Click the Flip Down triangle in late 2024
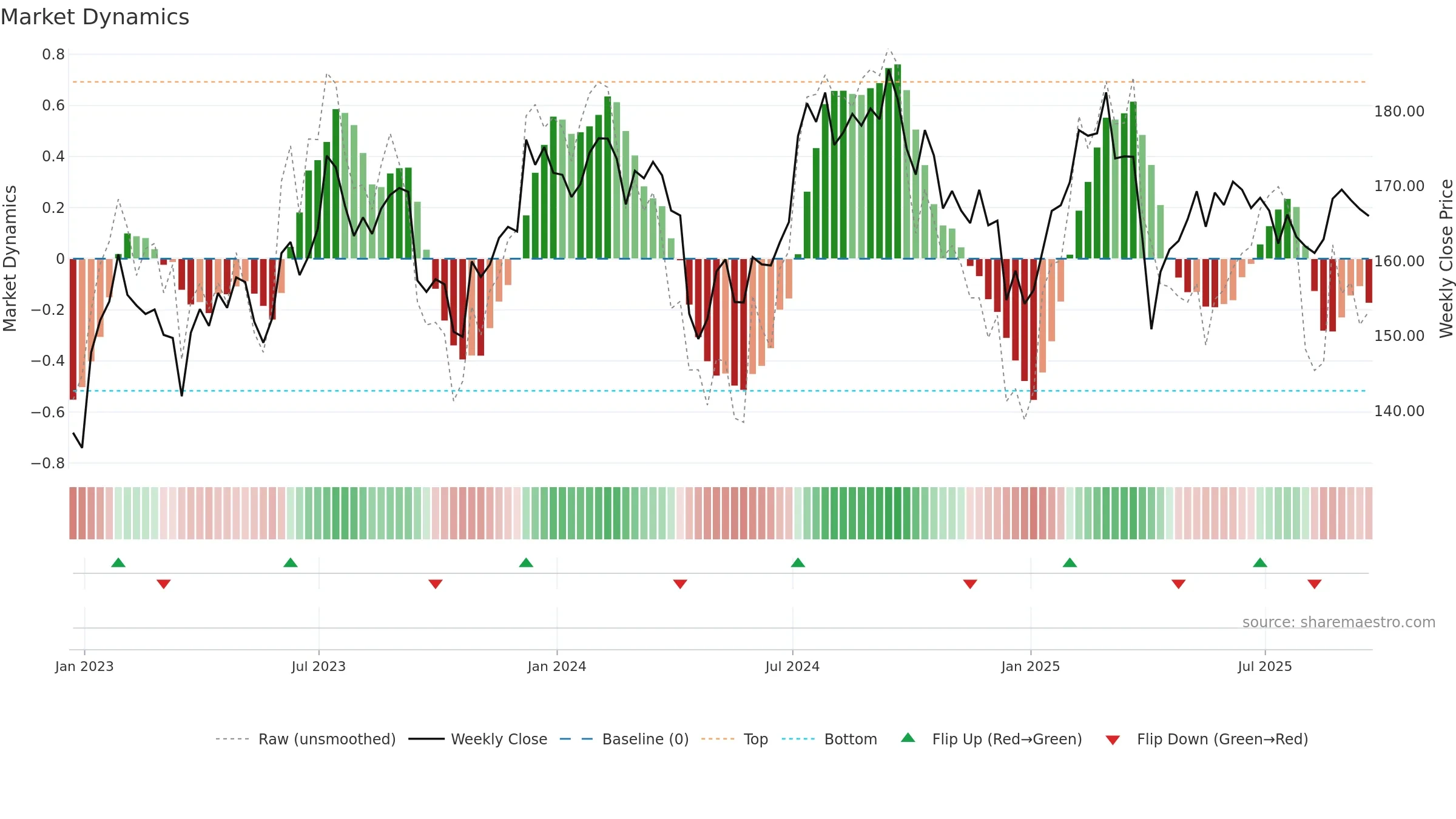This screenshot has width=1456, height=819. 970,584
